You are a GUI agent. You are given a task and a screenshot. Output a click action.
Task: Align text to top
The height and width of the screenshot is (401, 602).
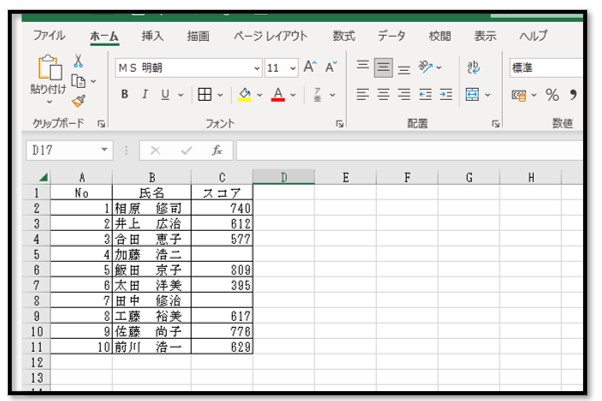[x=362, y=65]
